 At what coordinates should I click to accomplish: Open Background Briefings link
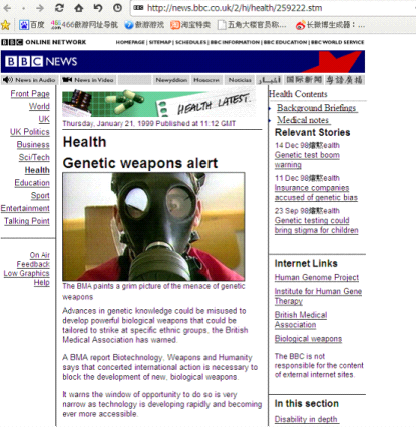317,108
